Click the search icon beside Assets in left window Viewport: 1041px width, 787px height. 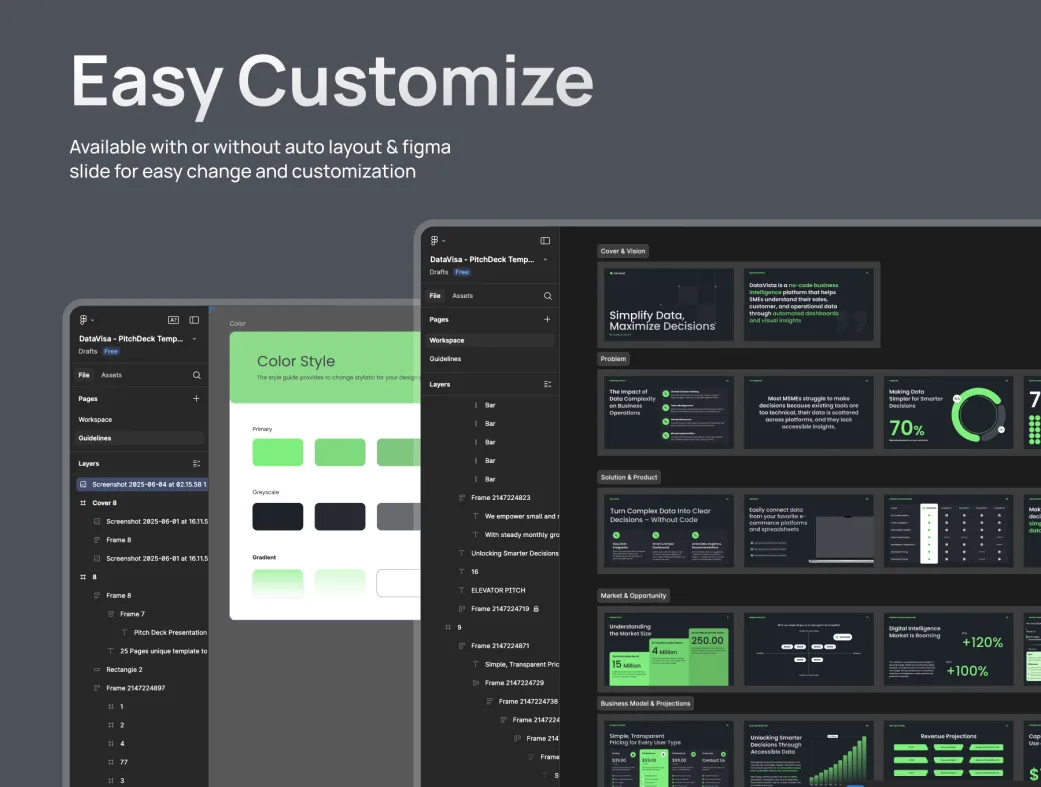[196, 375]
